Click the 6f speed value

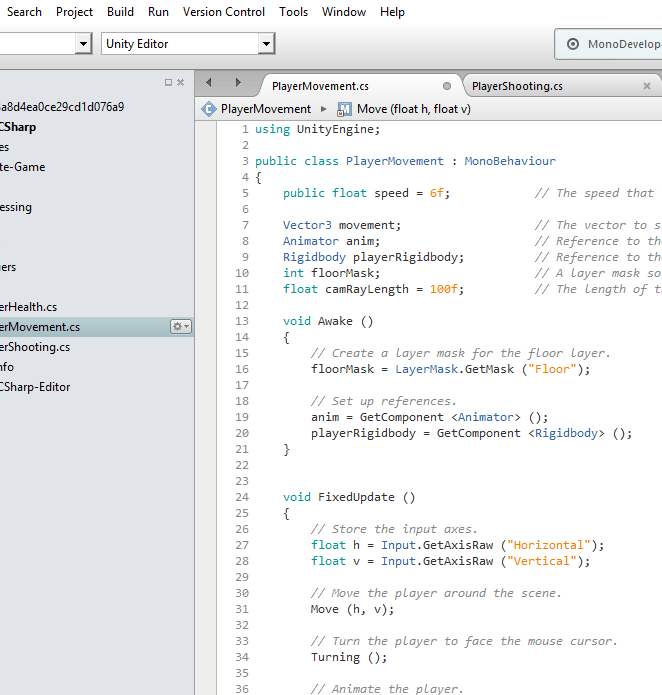(x=436, y=193)
